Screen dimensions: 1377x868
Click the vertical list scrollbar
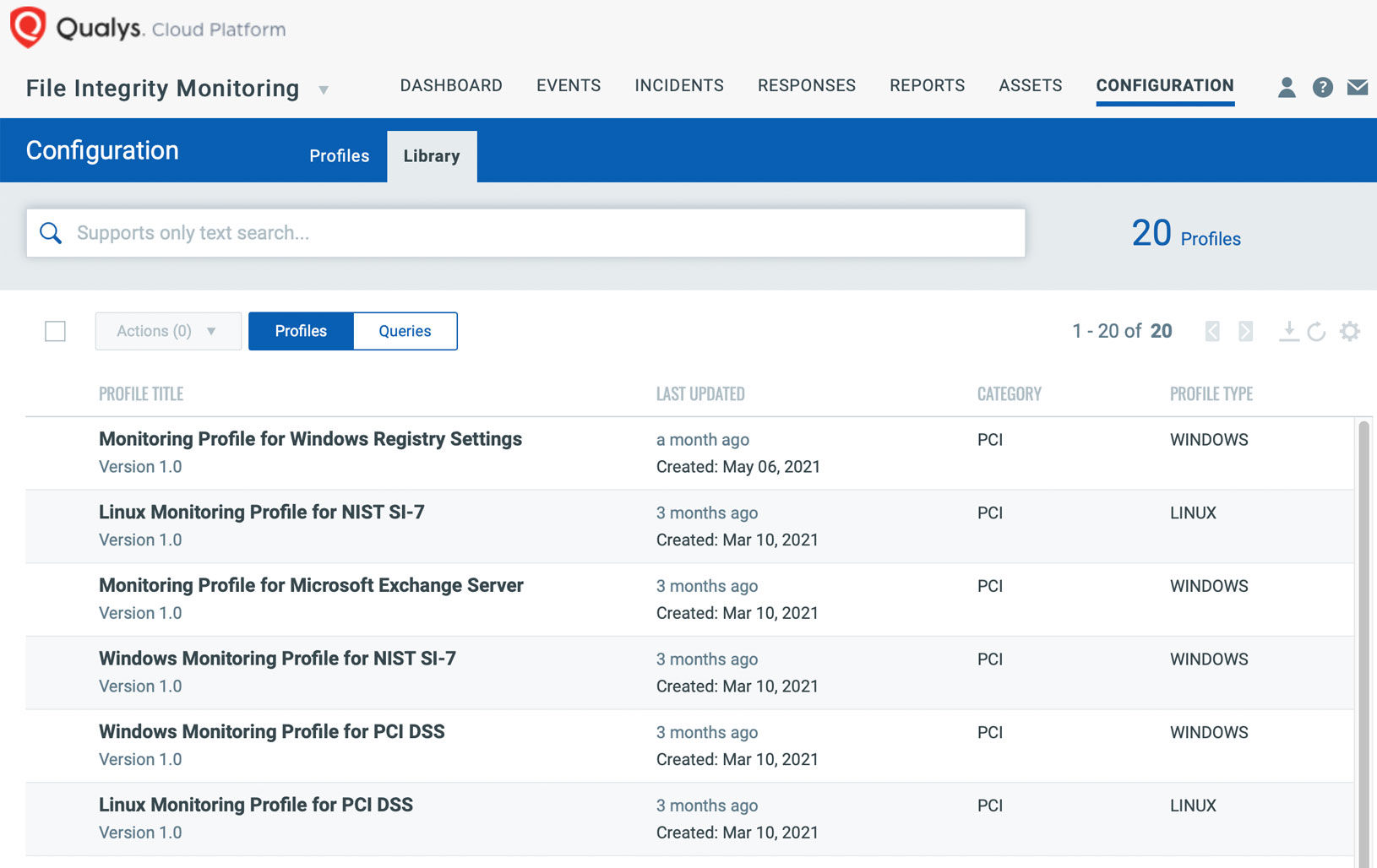pos(1363,642)
